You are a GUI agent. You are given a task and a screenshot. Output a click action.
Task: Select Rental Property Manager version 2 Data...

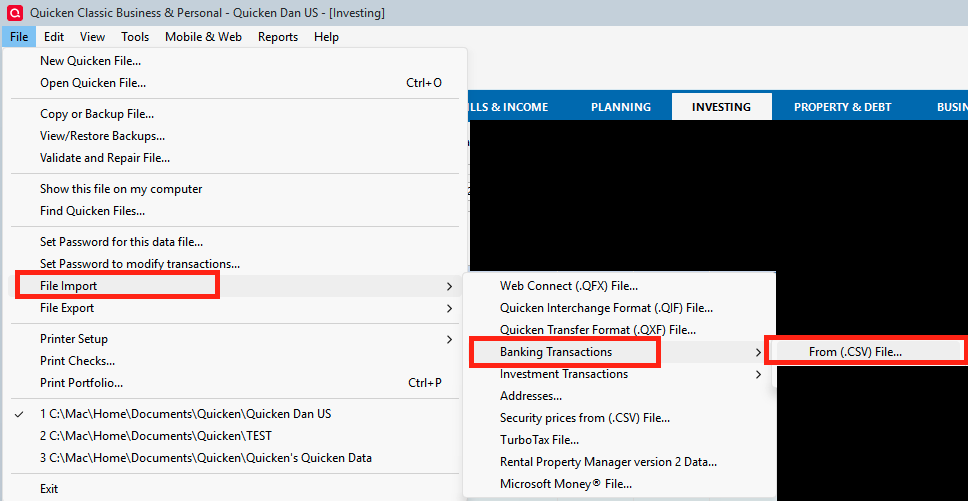[619, 462]
